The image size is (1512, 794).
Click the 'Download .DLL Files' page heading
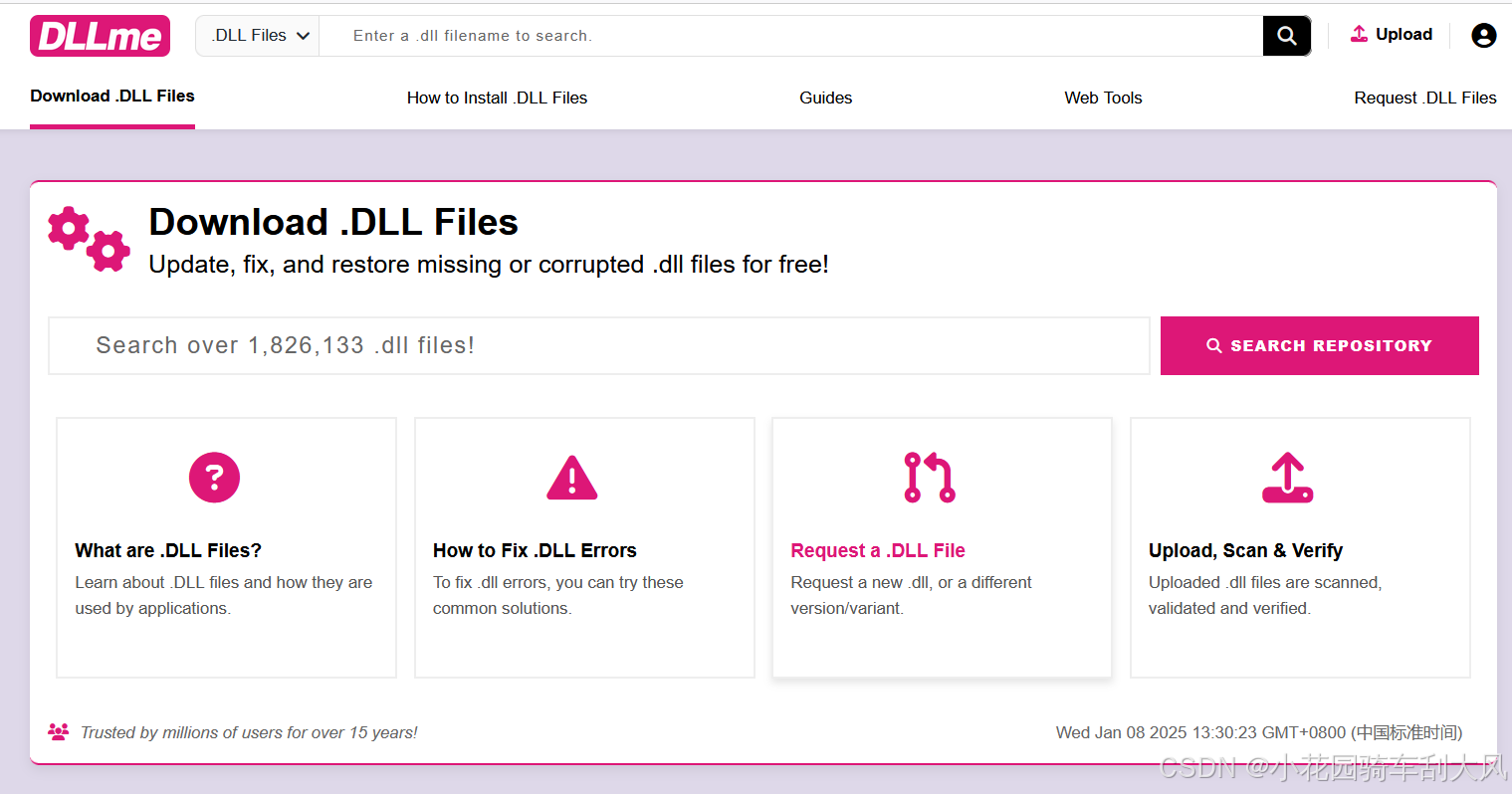(x=333, y=222)
